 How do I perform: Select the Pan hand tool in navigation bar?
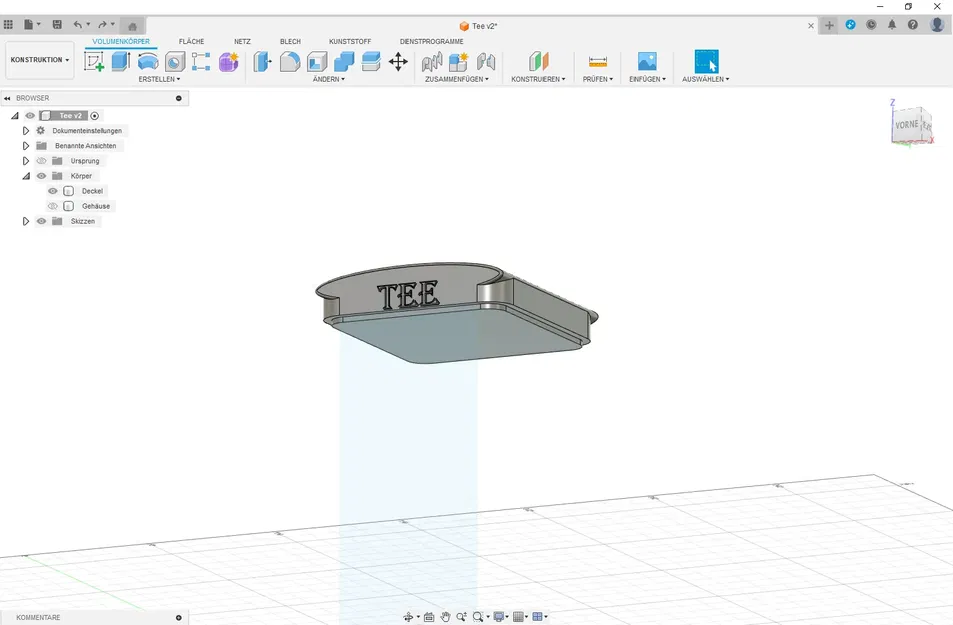point(446,616)
